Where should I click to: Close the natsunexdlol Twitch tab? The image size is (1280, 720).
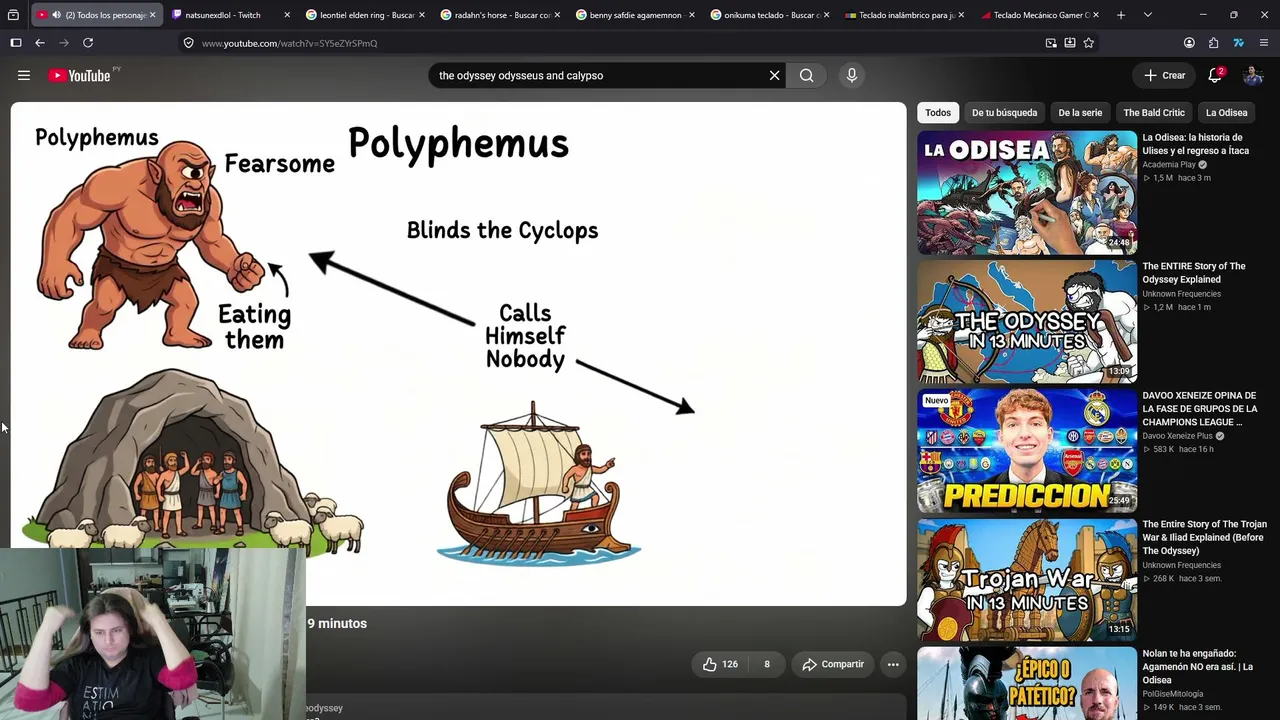[287, 15]
